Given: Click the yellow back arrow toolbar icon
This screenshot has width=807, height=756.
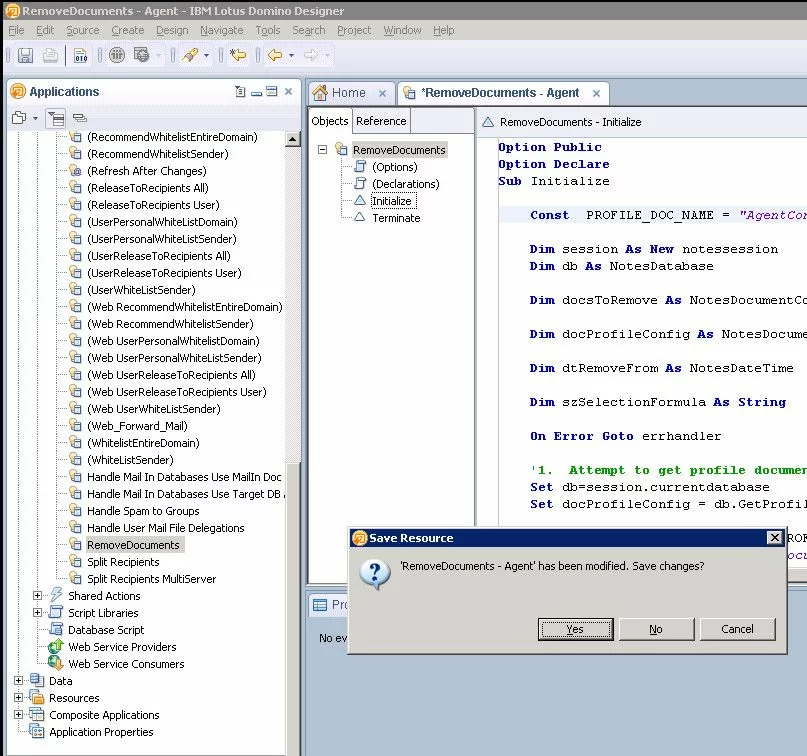Looking at the screenshot, I should click(x=273, y=55).
